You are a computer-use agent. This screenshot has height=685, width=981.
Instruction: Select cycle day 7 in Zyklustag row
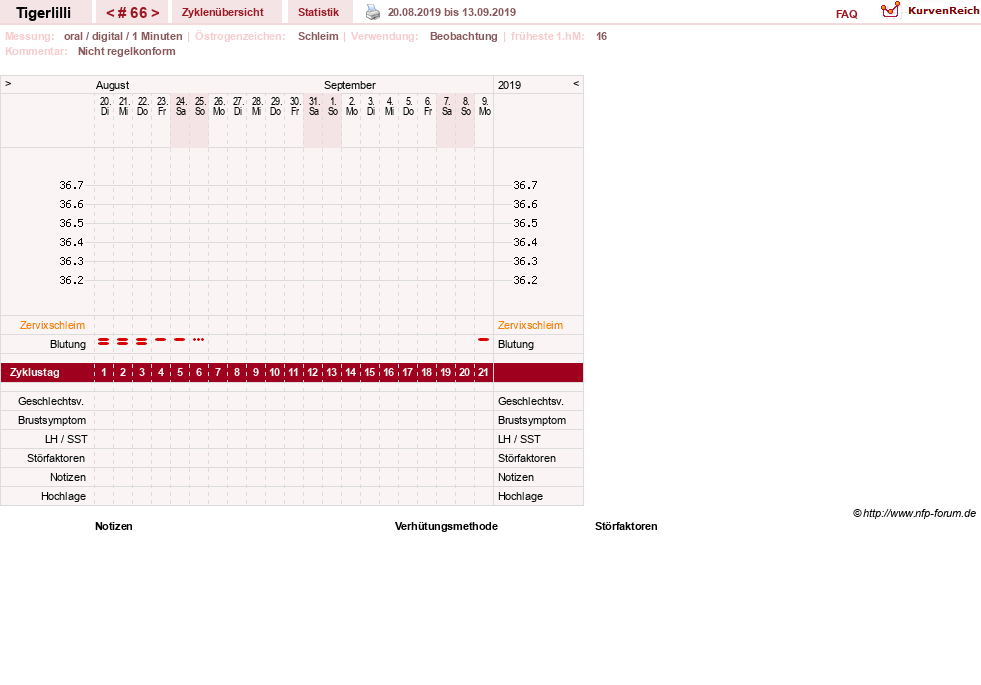(218, 372)
